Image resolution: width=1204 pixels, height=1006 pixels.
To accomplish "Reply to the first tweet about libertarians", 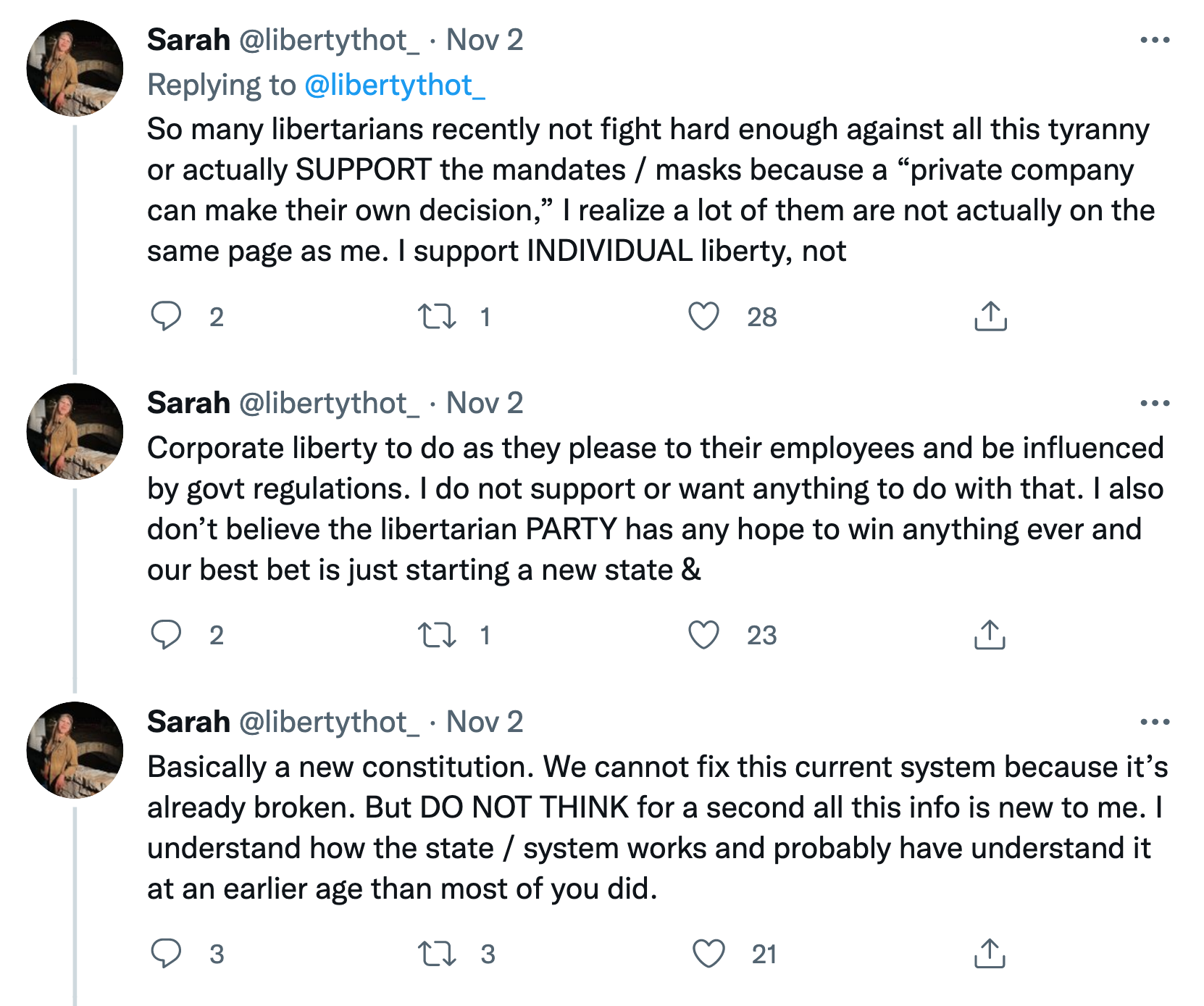I will pyautogui.click(x=166, y=317).
